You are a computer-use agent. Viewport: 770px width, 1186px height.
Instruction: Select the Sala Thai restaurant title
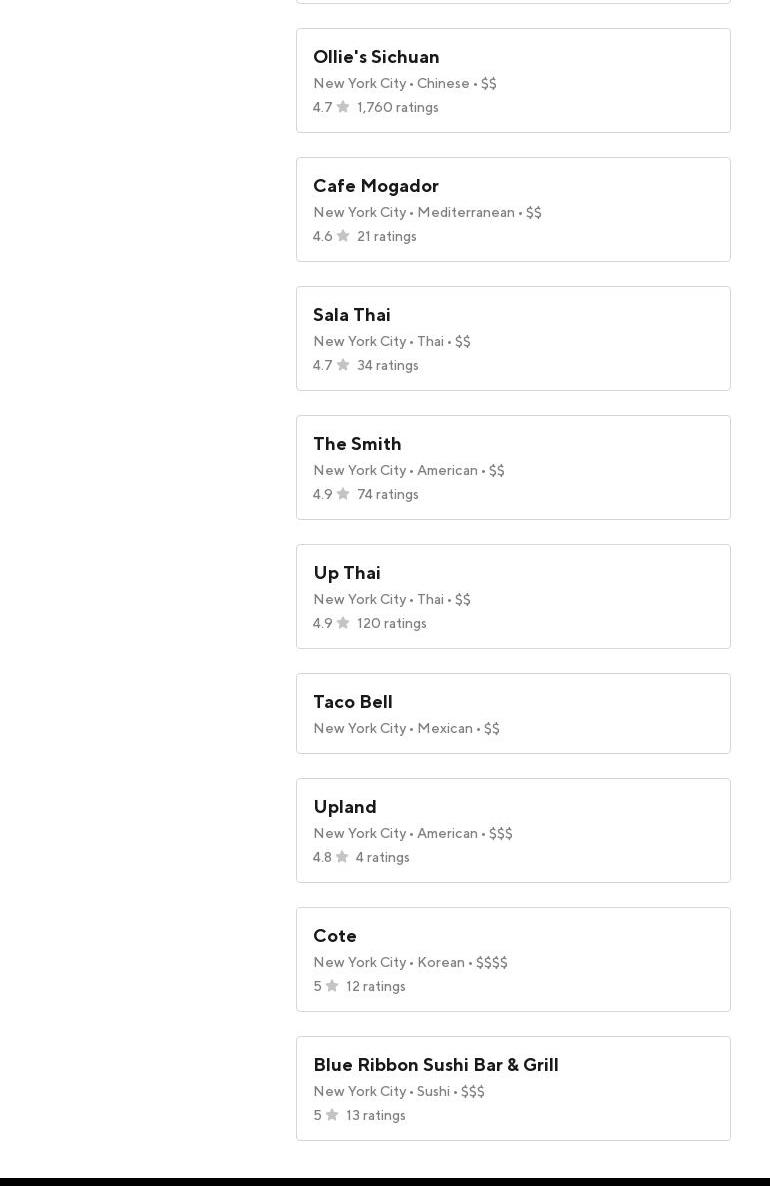[352, 315]
